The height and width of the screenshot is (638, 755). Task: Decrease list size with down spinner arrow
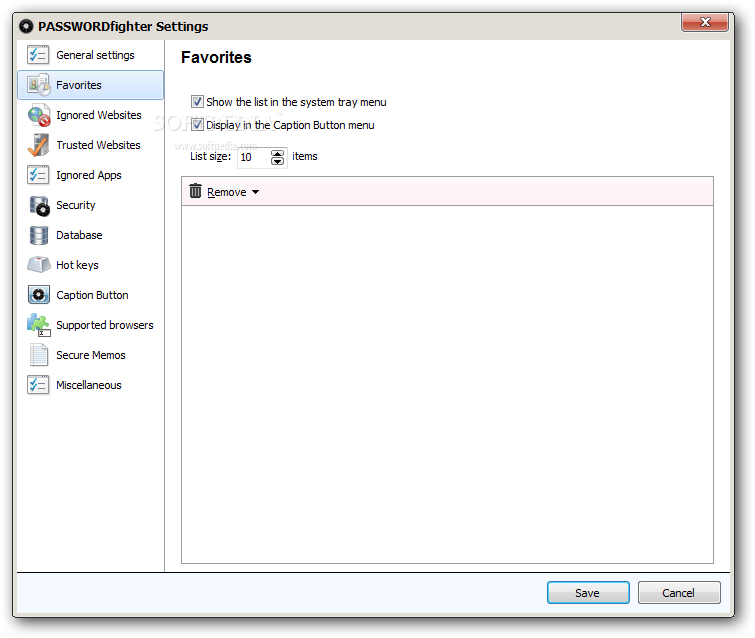(277, 161)
